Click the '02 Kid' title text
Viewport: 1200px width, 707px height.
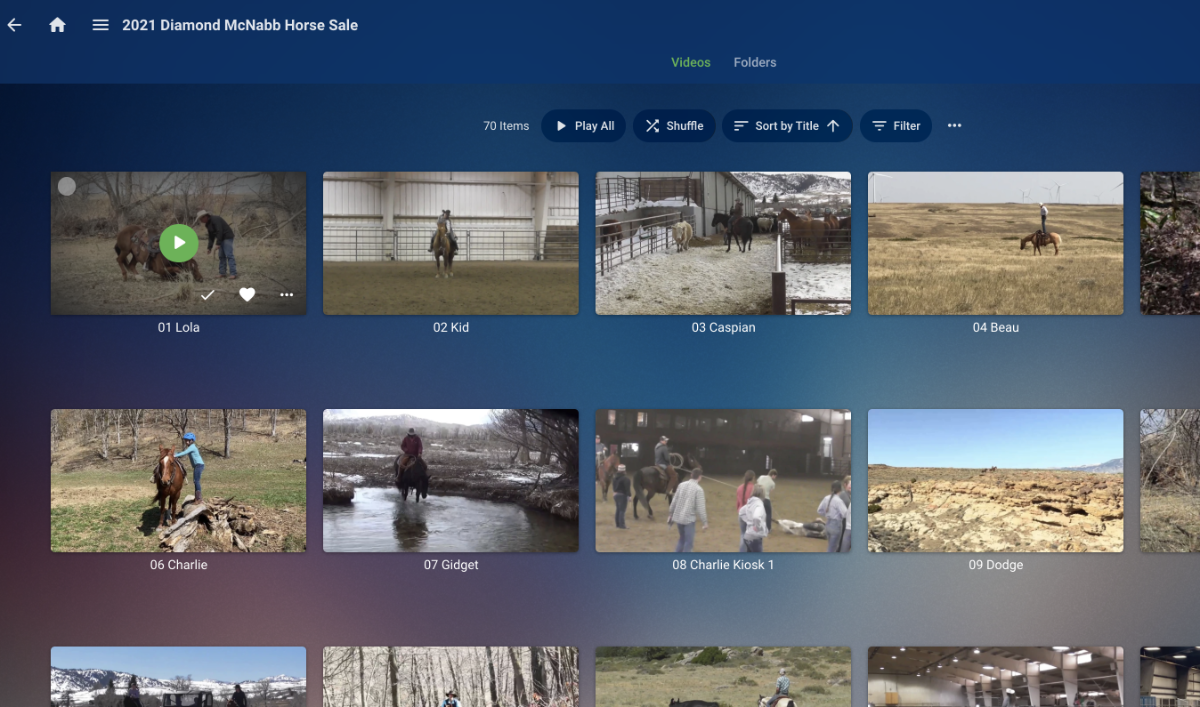click(x=451, y=327)
